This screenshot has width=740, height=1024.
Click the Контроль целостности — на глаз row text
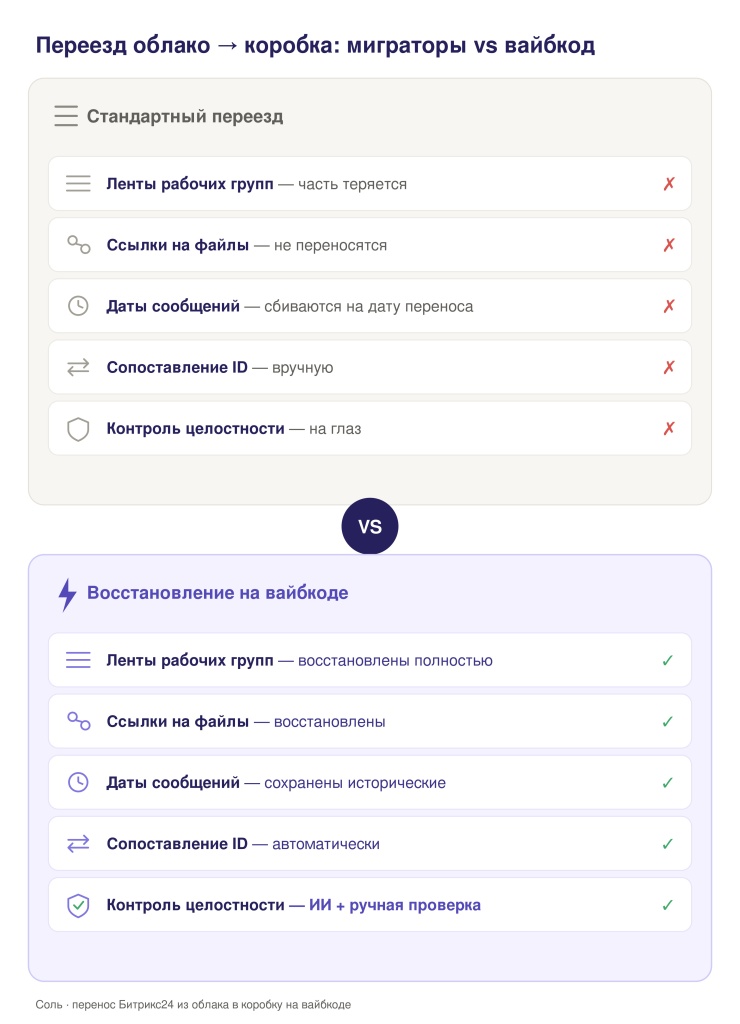[x=234, y=429]
